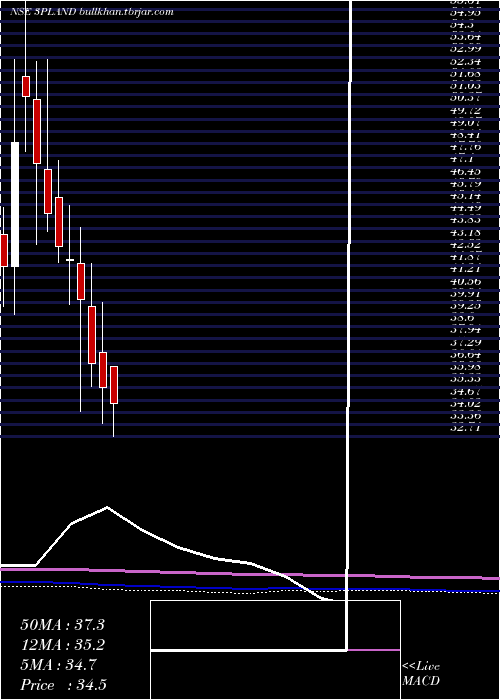
Task: Click the 43.18 price axis label
Action: 464,232
